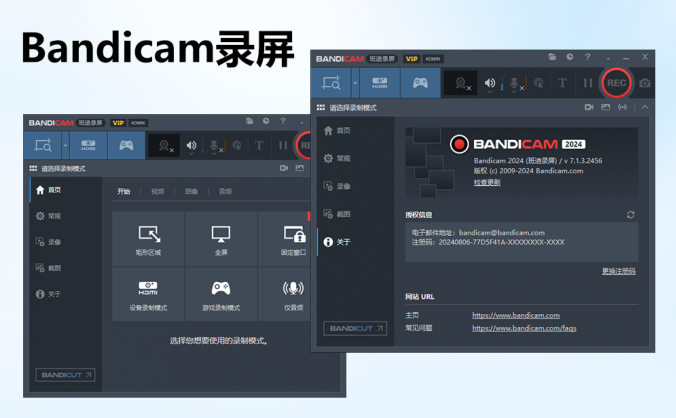Open the clock icon in the back window's title bar
Viewport: 676px width, 418px height.
(266, 121)
